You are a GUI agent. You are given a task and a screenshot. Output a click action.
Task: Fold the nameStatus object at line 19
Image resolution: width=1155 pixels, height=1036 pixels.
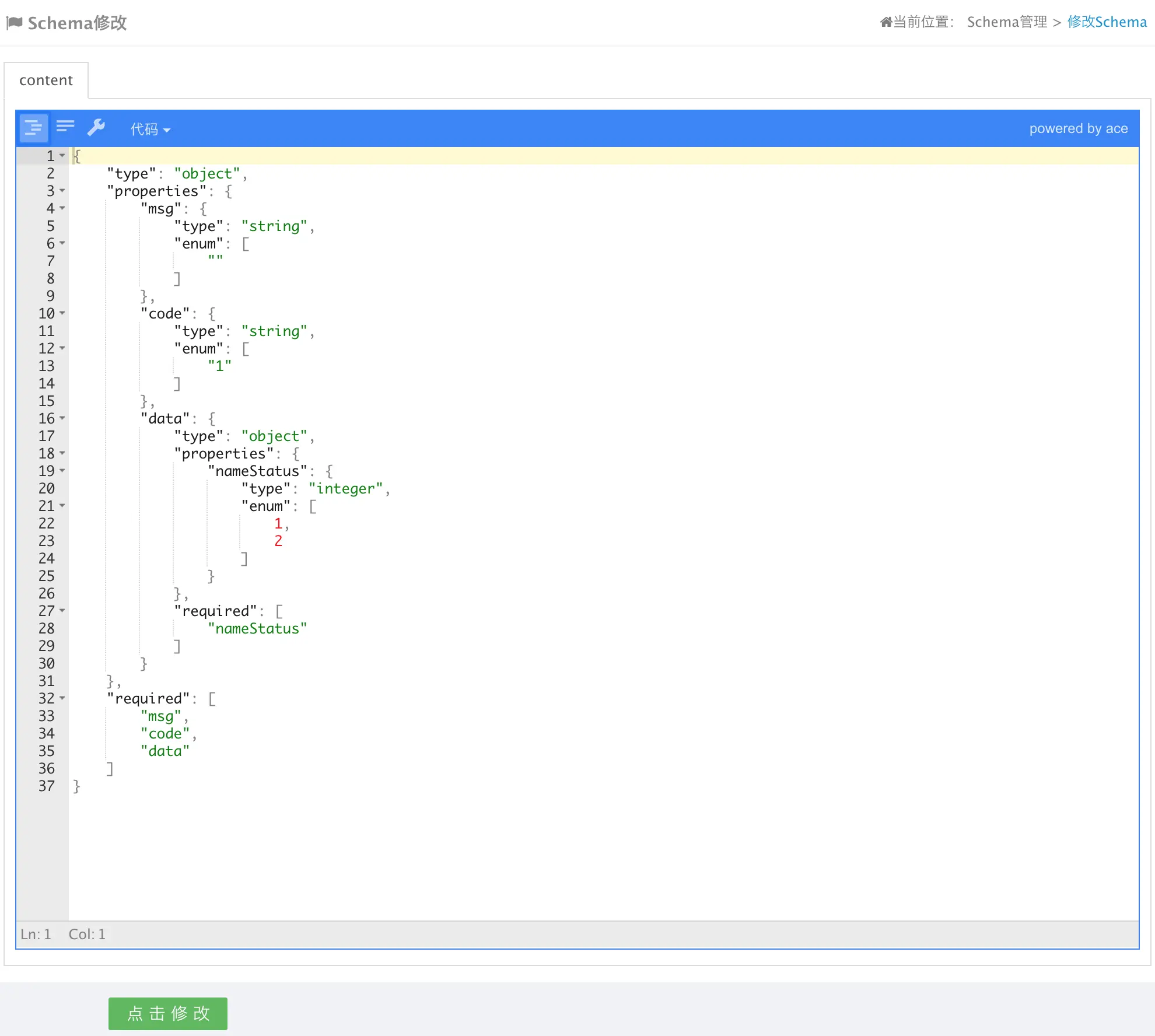click(x=62, y=471)
